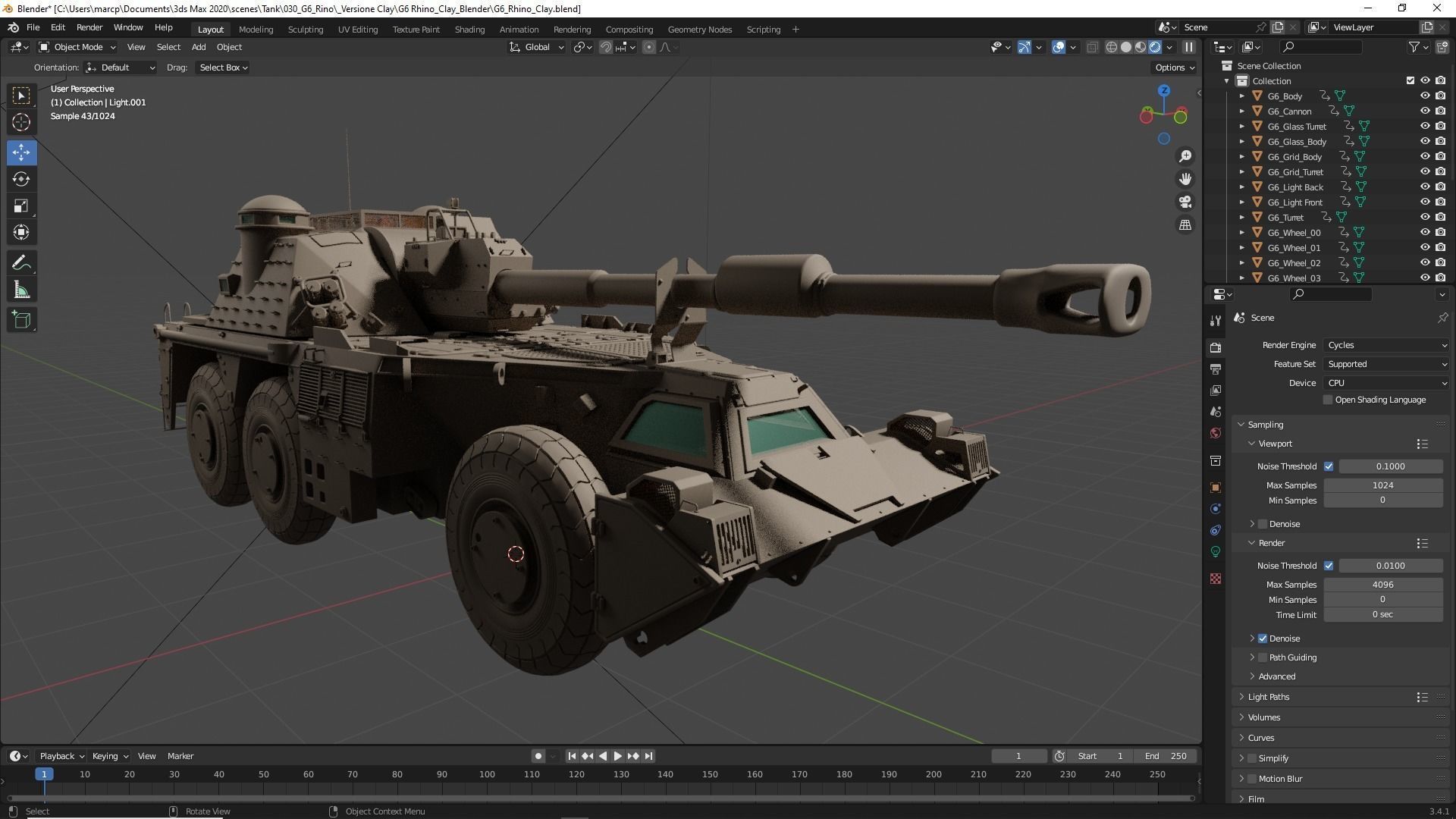Toggle Viewport Noise Threshold checkbox
This screenshot has width=1456, height=819.
[x=1329, y=466]
